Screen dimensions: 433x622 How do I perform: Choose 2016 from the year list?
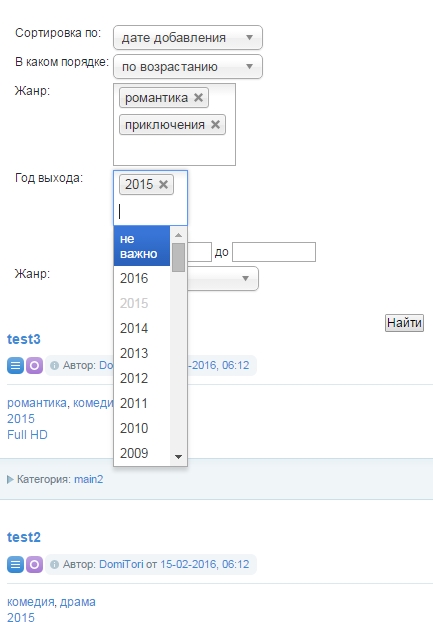142,278
